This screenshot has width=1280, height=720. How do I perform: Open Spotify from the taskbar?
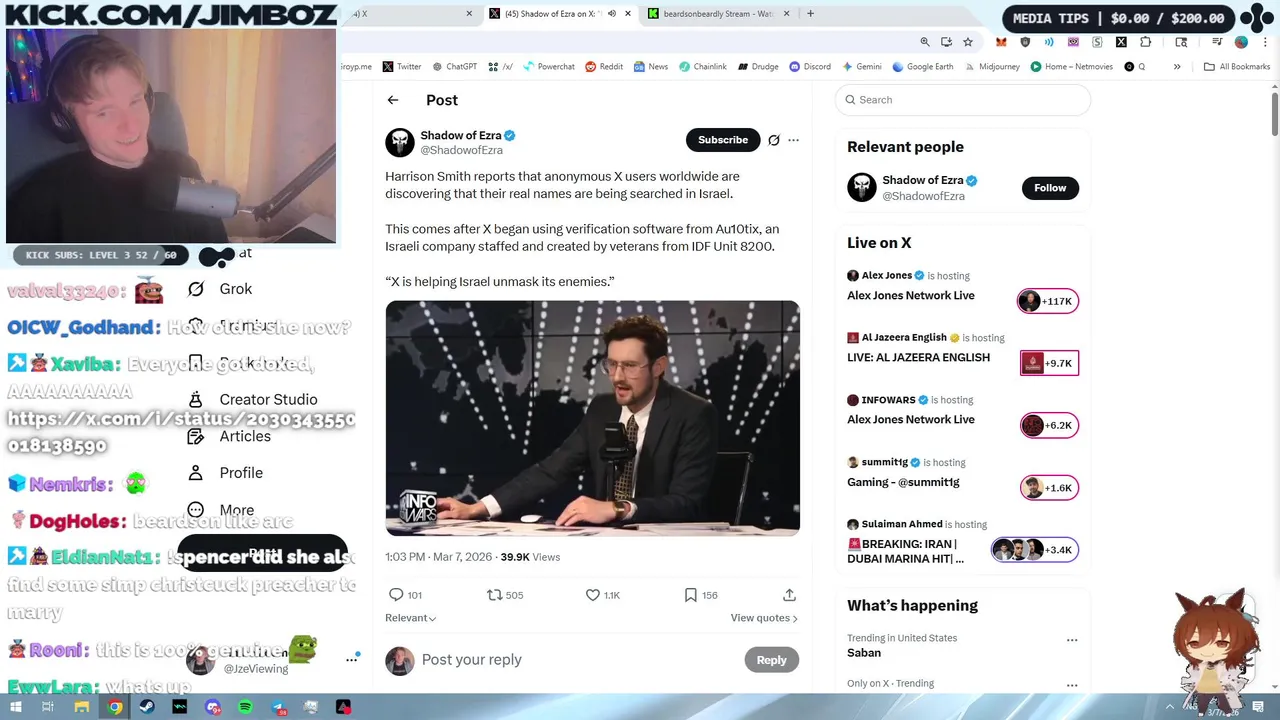246,707
